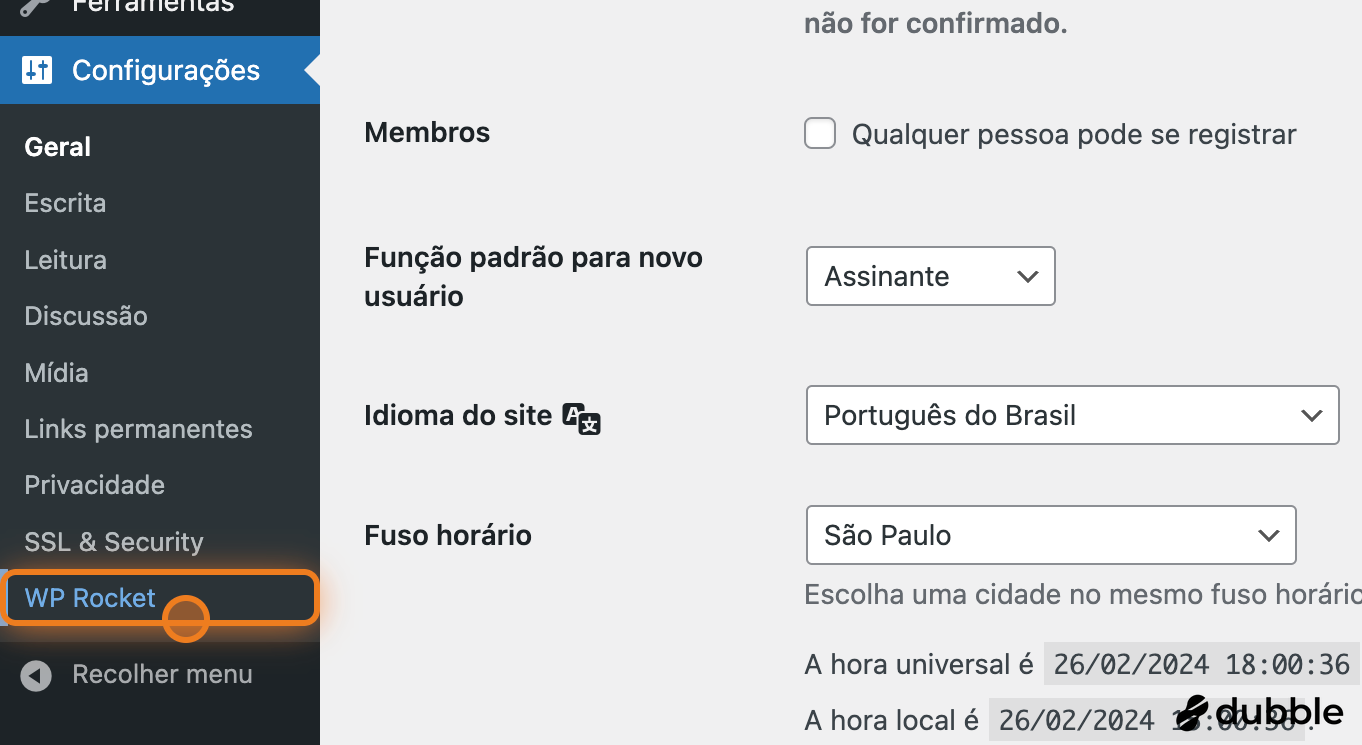Select Discussão in the sidebar
1362x745 pixels.
pyautogui.click(x=86, y=316)
